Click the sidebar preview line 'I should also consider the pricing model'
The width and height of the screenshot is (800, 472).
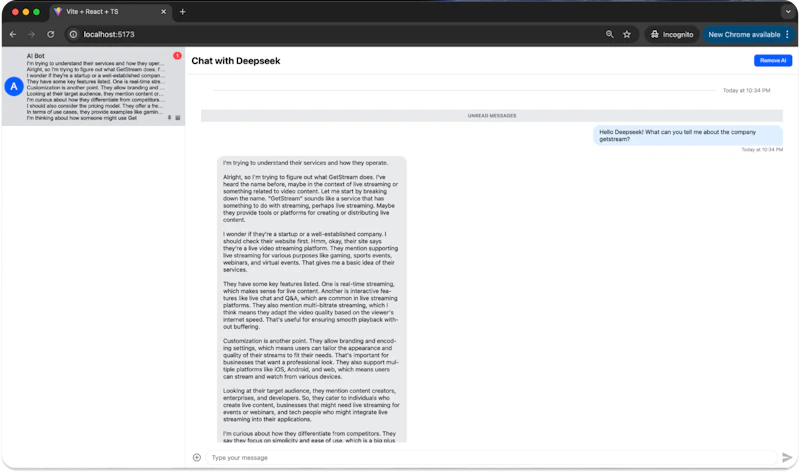(x=95, y=106)
